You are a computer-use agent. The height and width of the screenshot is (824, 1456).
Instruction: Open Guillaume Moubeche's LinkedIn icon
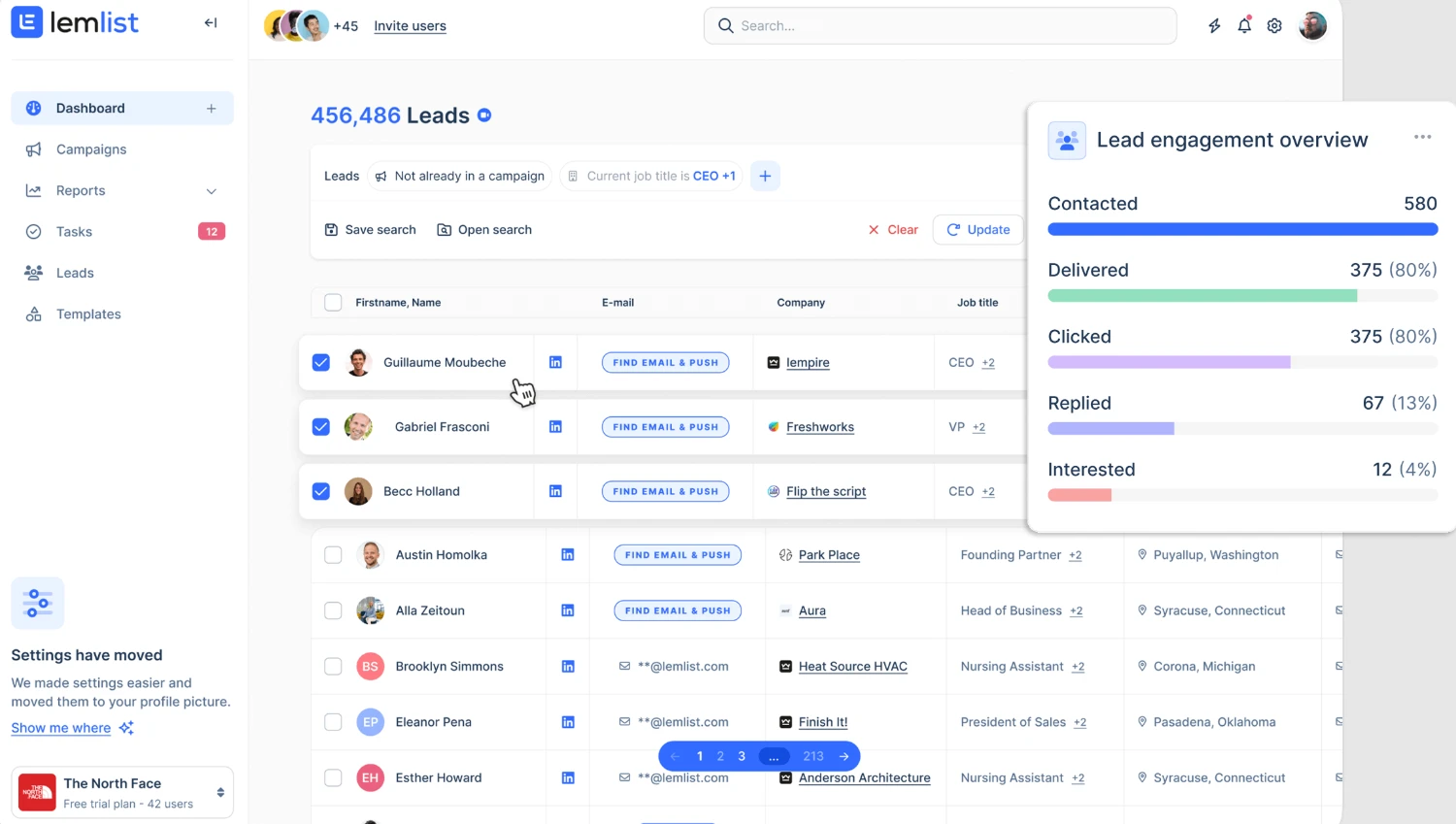(x=555, y=362)
